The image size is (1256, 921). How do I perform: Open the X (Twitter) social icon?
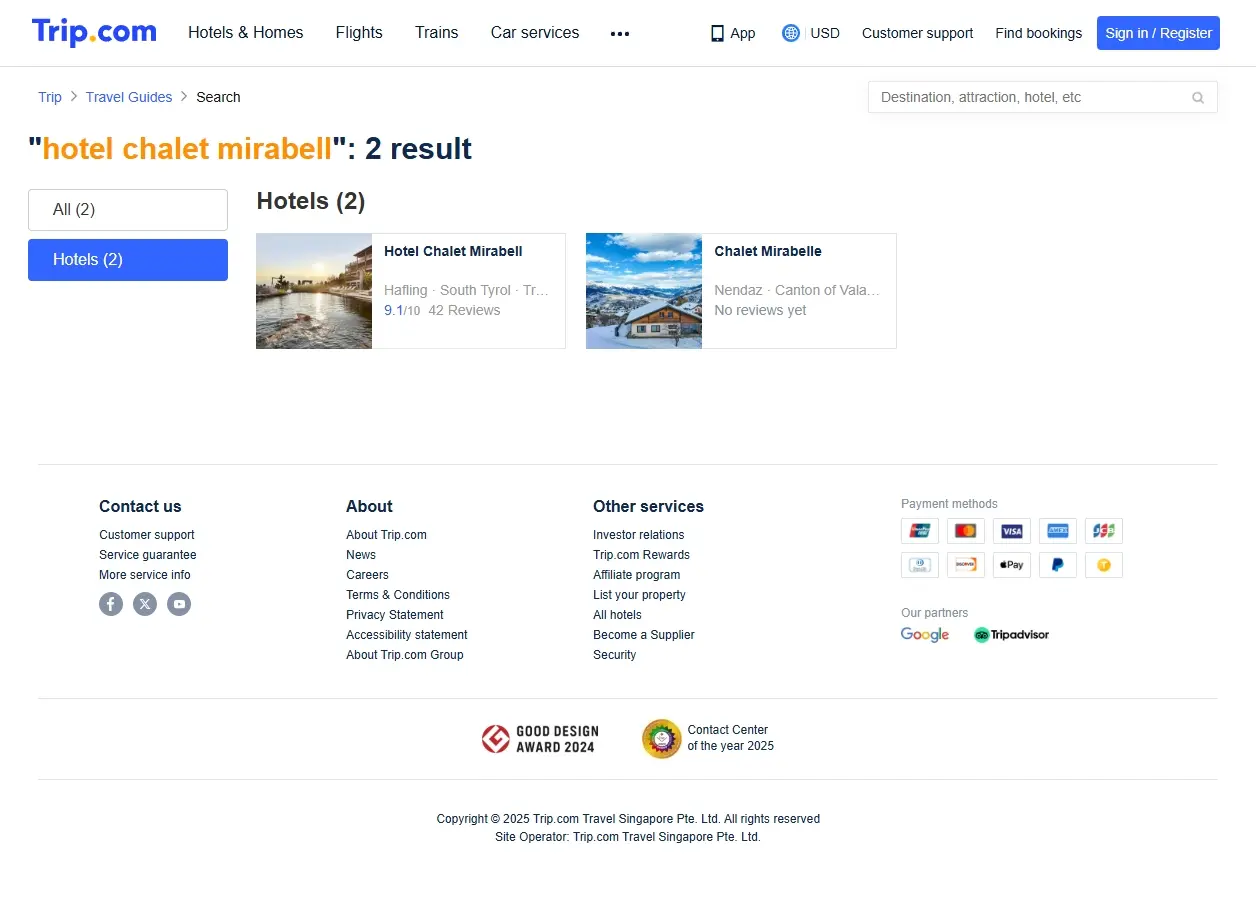pos(145,604)
